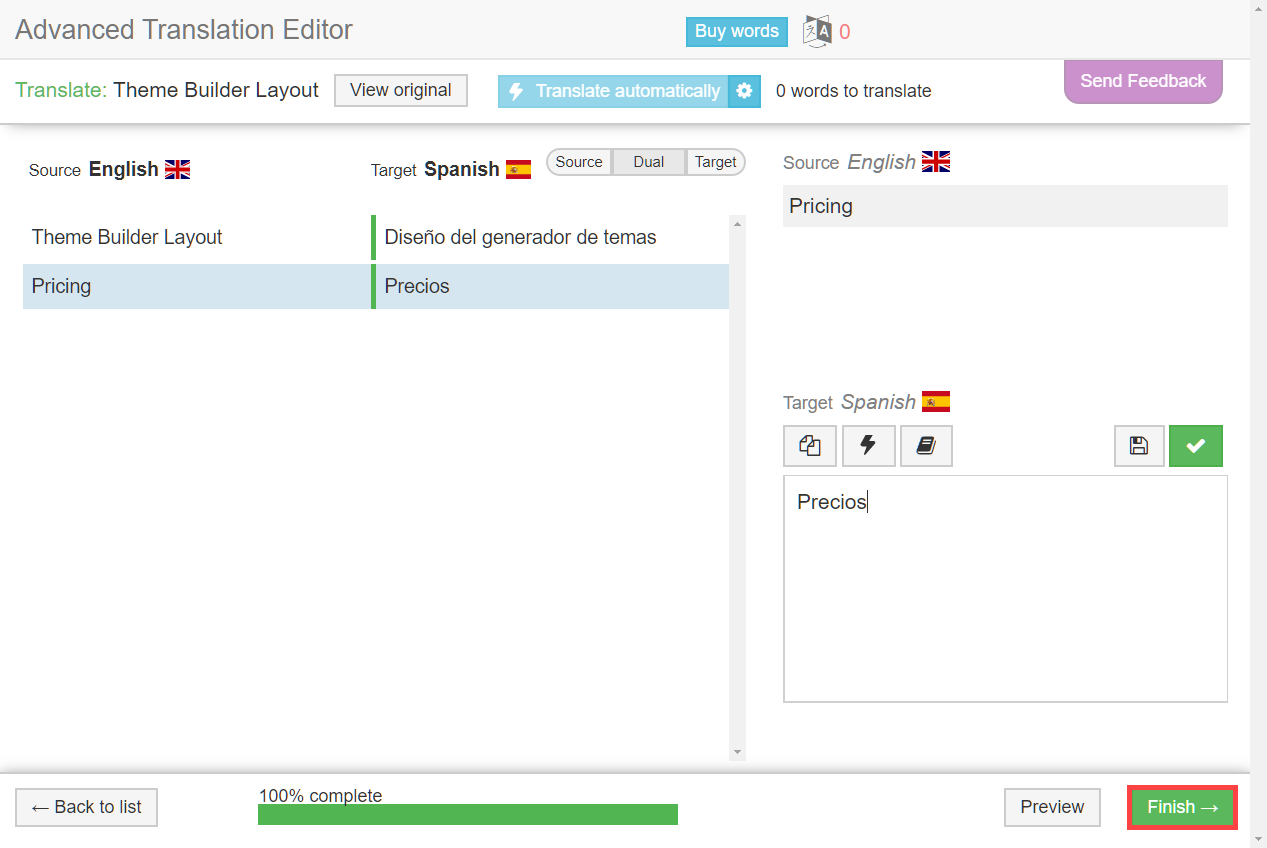Click the translation credits icon near zero
This screenshot has width=1267, height=848.
point(818,31)
